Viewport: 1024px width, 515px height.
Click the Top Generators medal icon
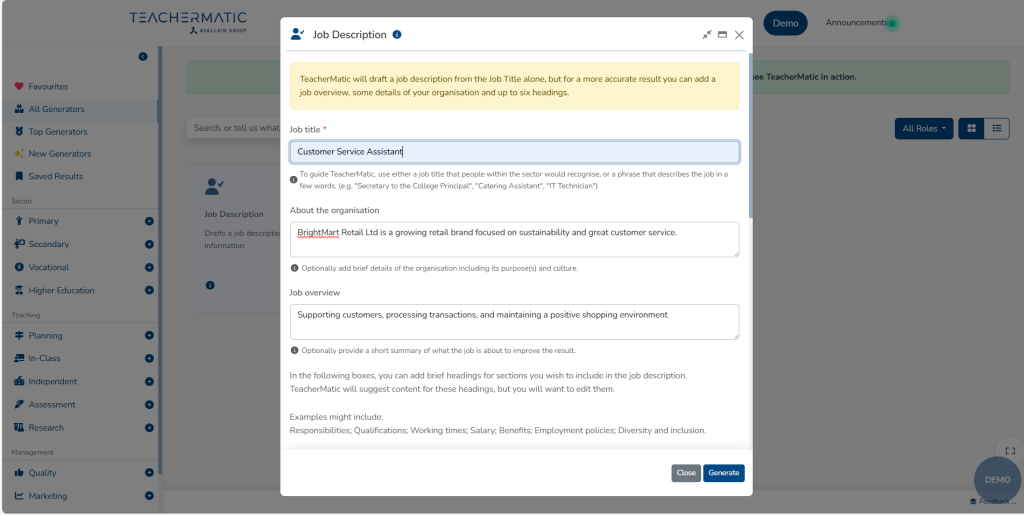[x=19, y=131]
